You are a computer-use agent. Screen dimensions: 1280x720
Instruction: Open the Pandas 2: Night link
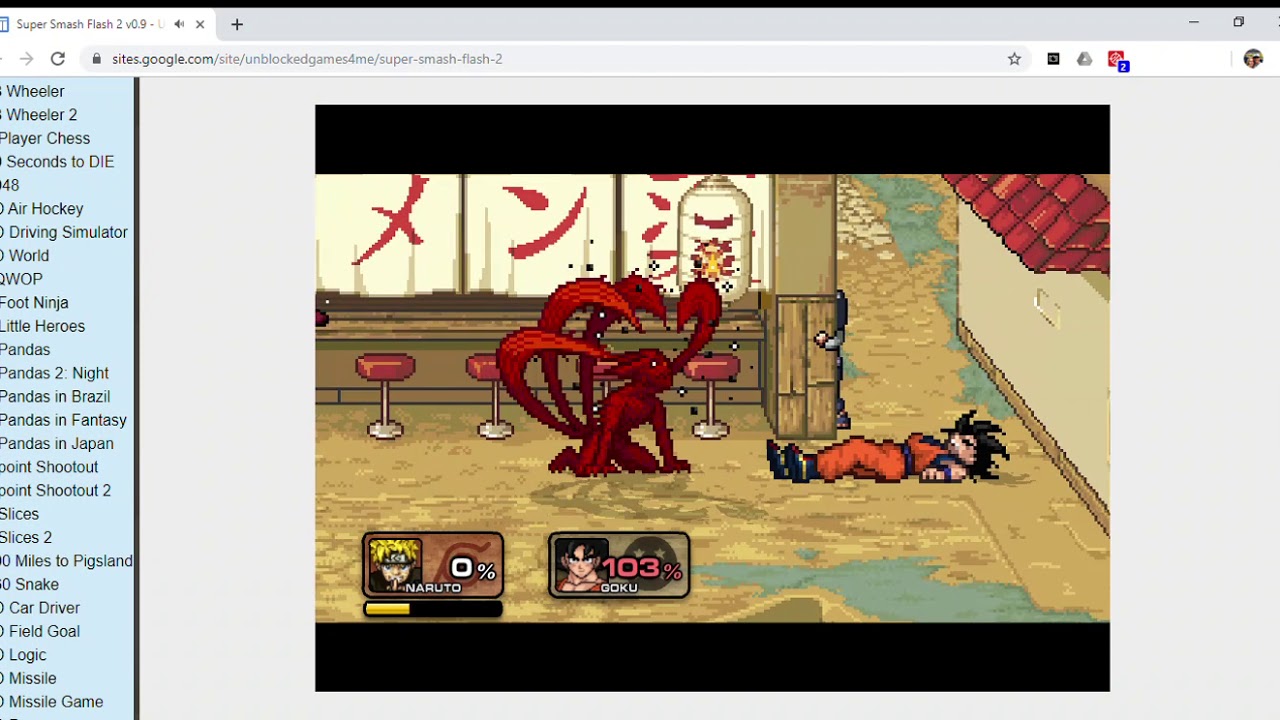54,373
